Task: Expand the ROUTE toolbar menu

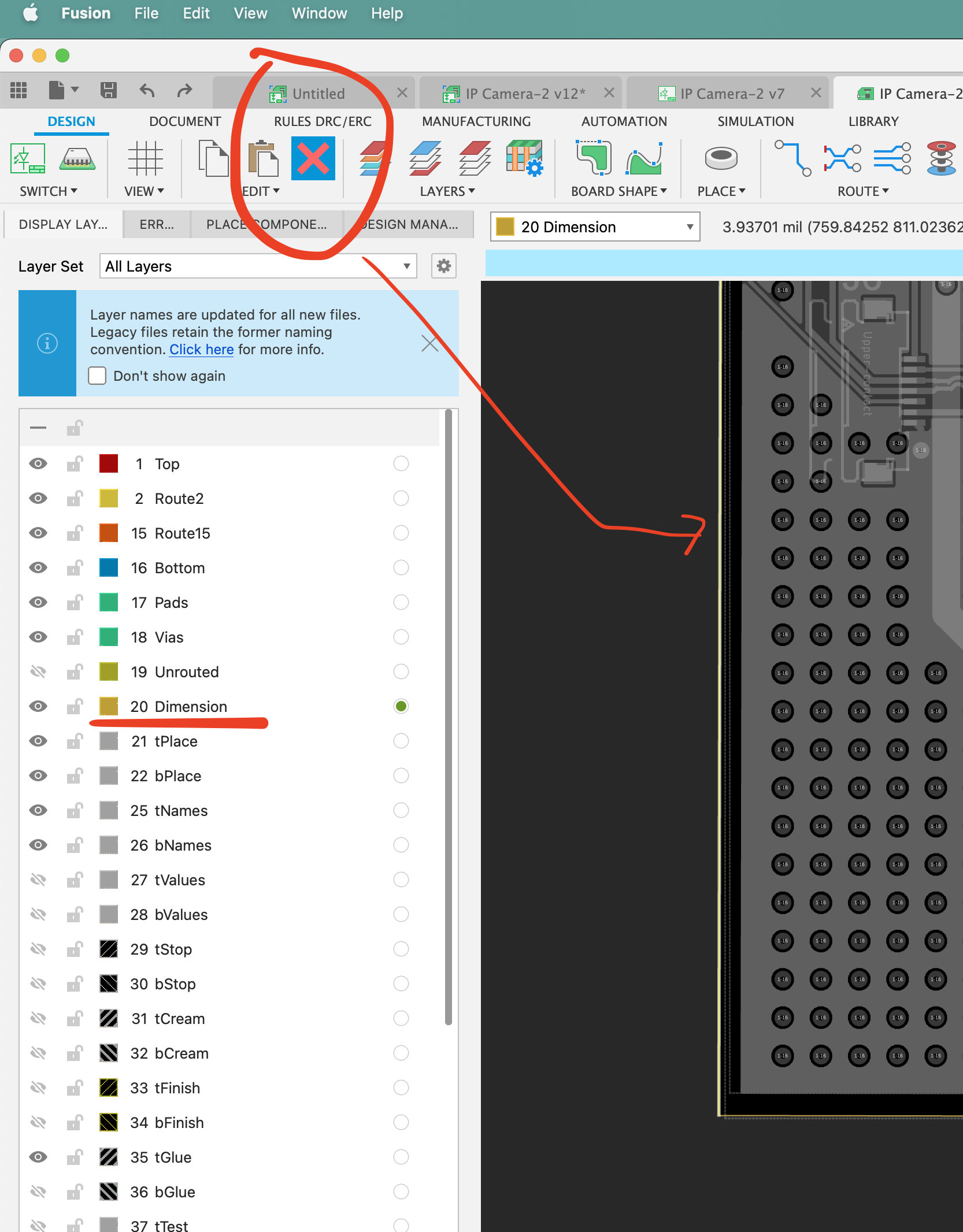Action: coord(862,191)
